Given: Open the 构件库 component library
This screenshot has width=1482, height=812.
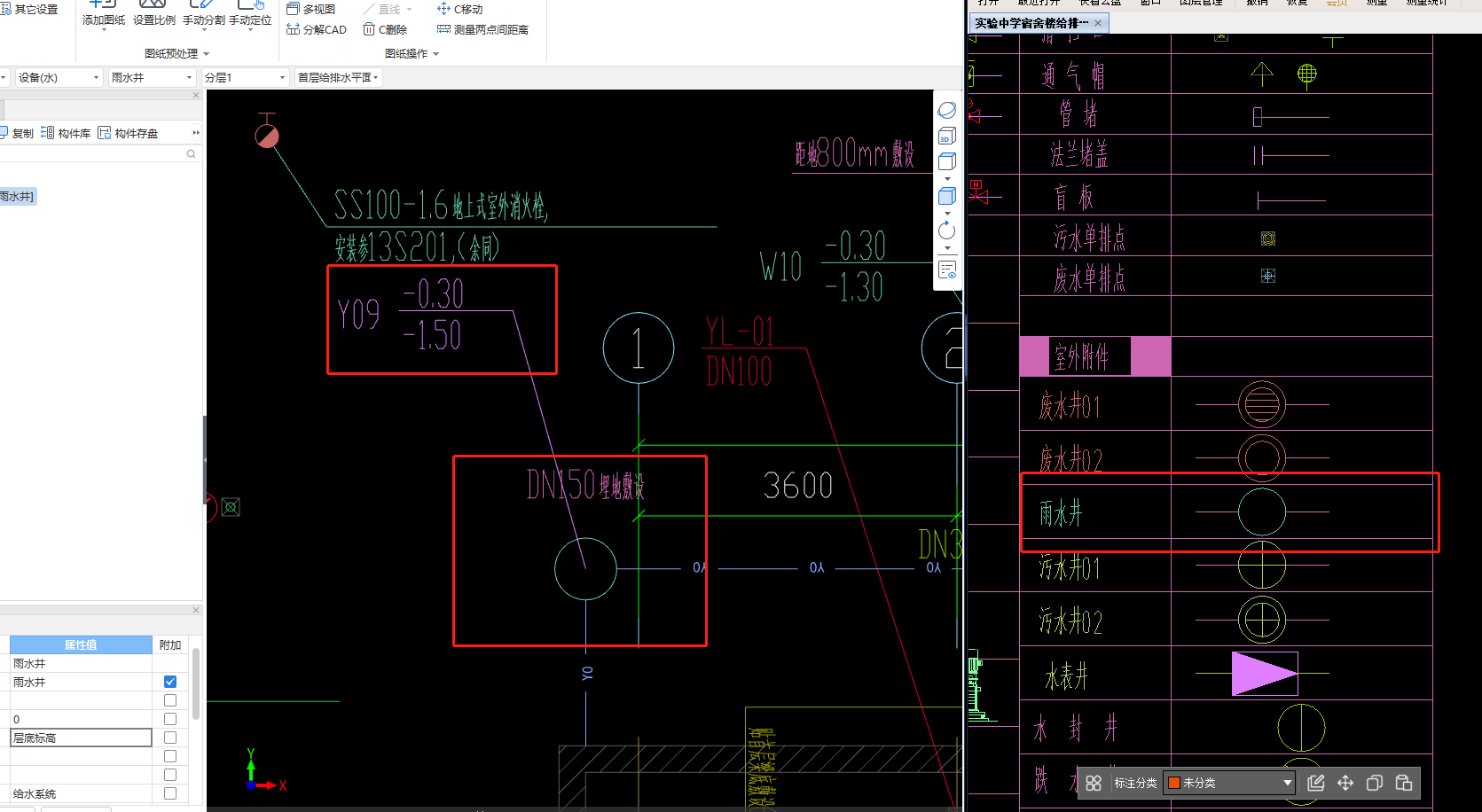Looking at the screenshot, I should pyautogui.click(x=66, y=133).
